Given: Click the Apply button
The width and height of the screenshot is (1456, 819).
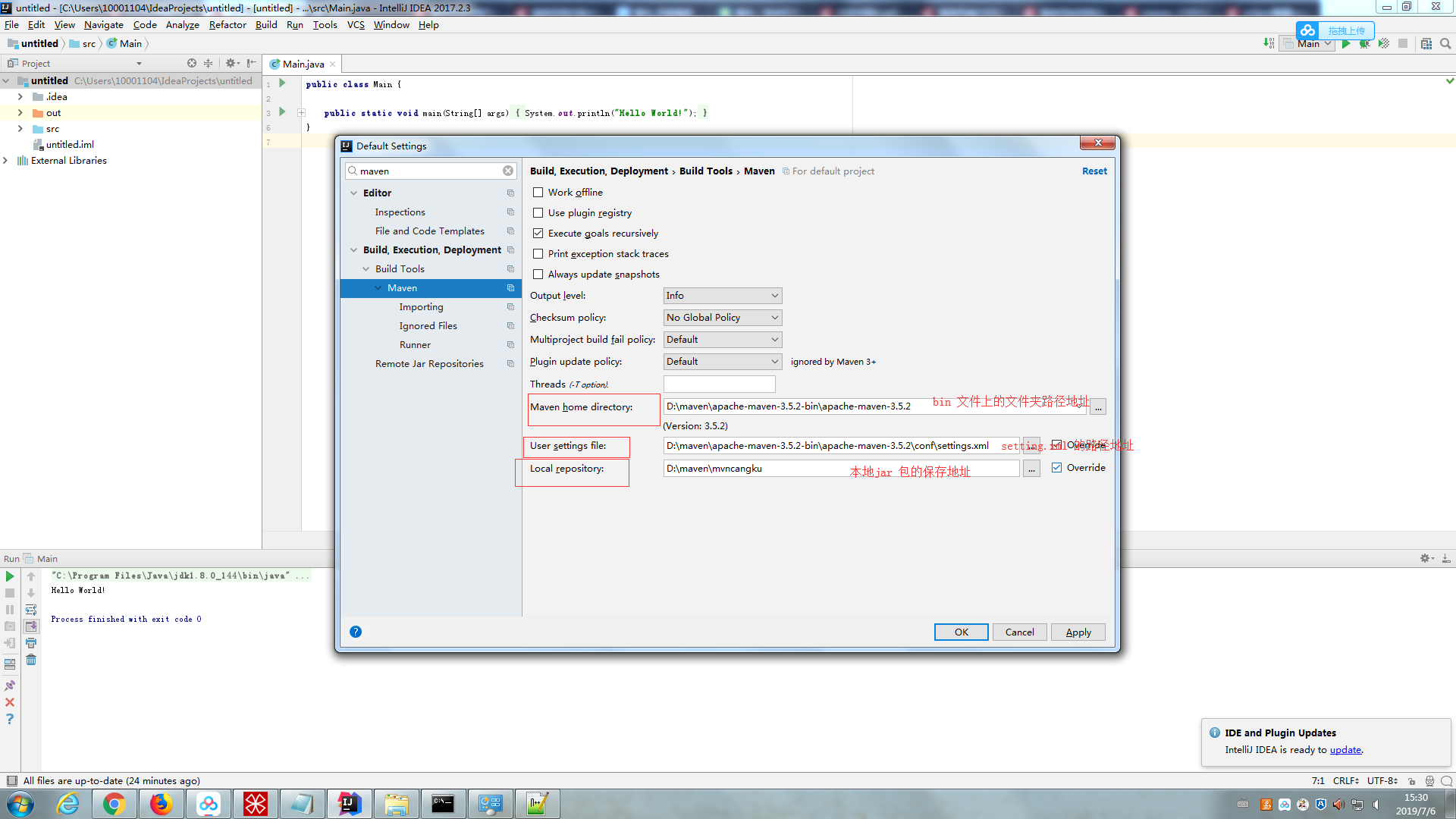Looking at the screenshot, I should (1078, 632).
